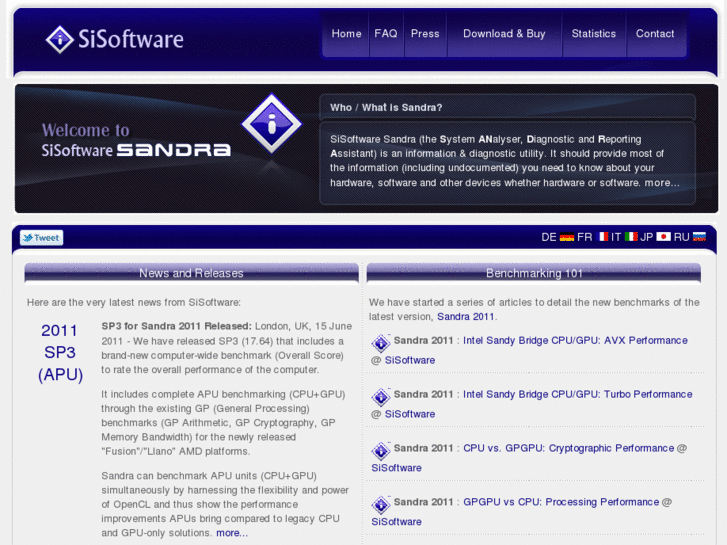Open Download & Buy menu item
727x545 pixels.
[x=504, y=34]
